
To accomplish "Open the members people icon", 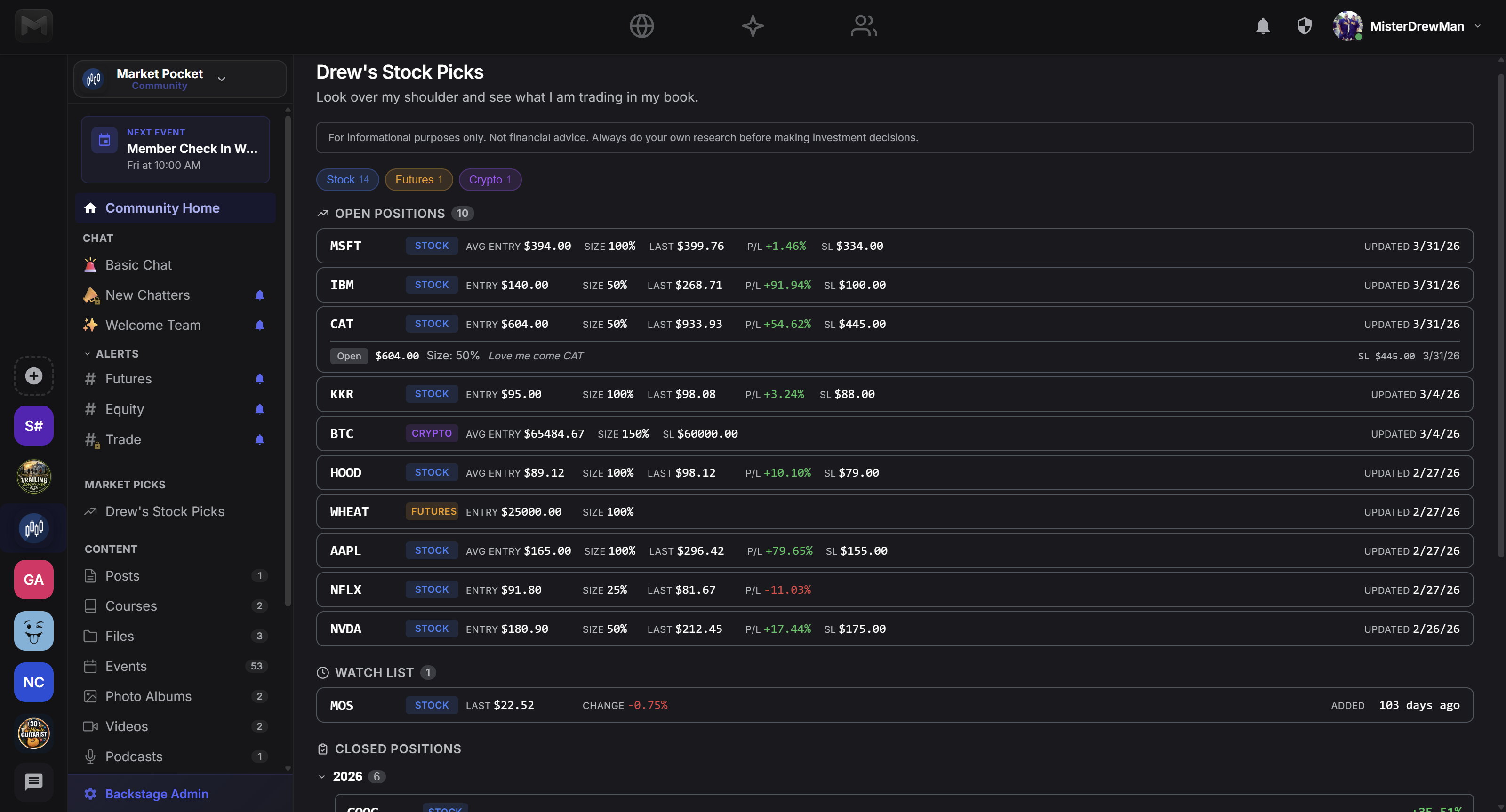I will coord(864,26).
